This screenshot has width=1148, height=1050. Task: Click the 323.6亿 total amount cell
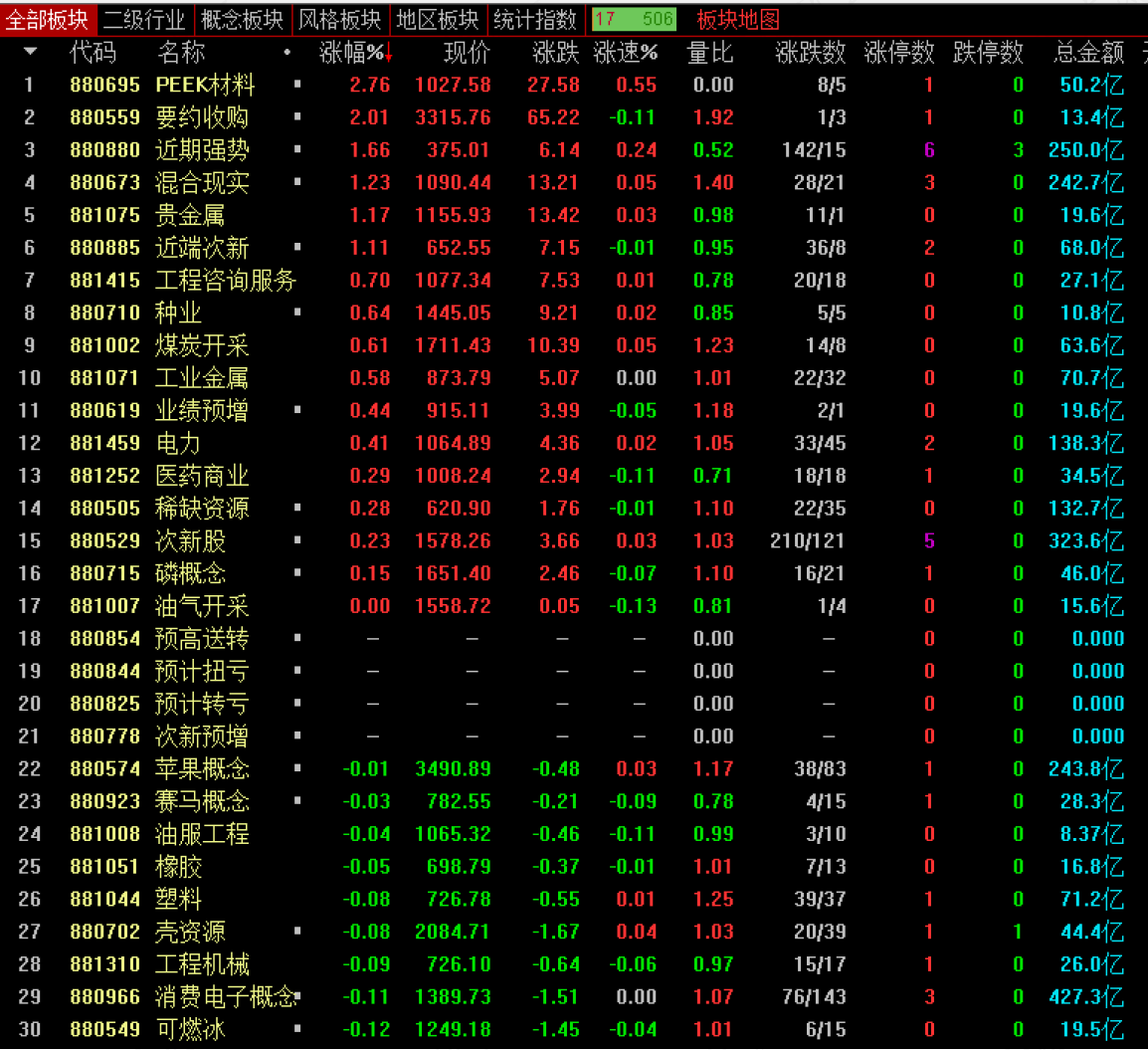(x=1086, y=540)
